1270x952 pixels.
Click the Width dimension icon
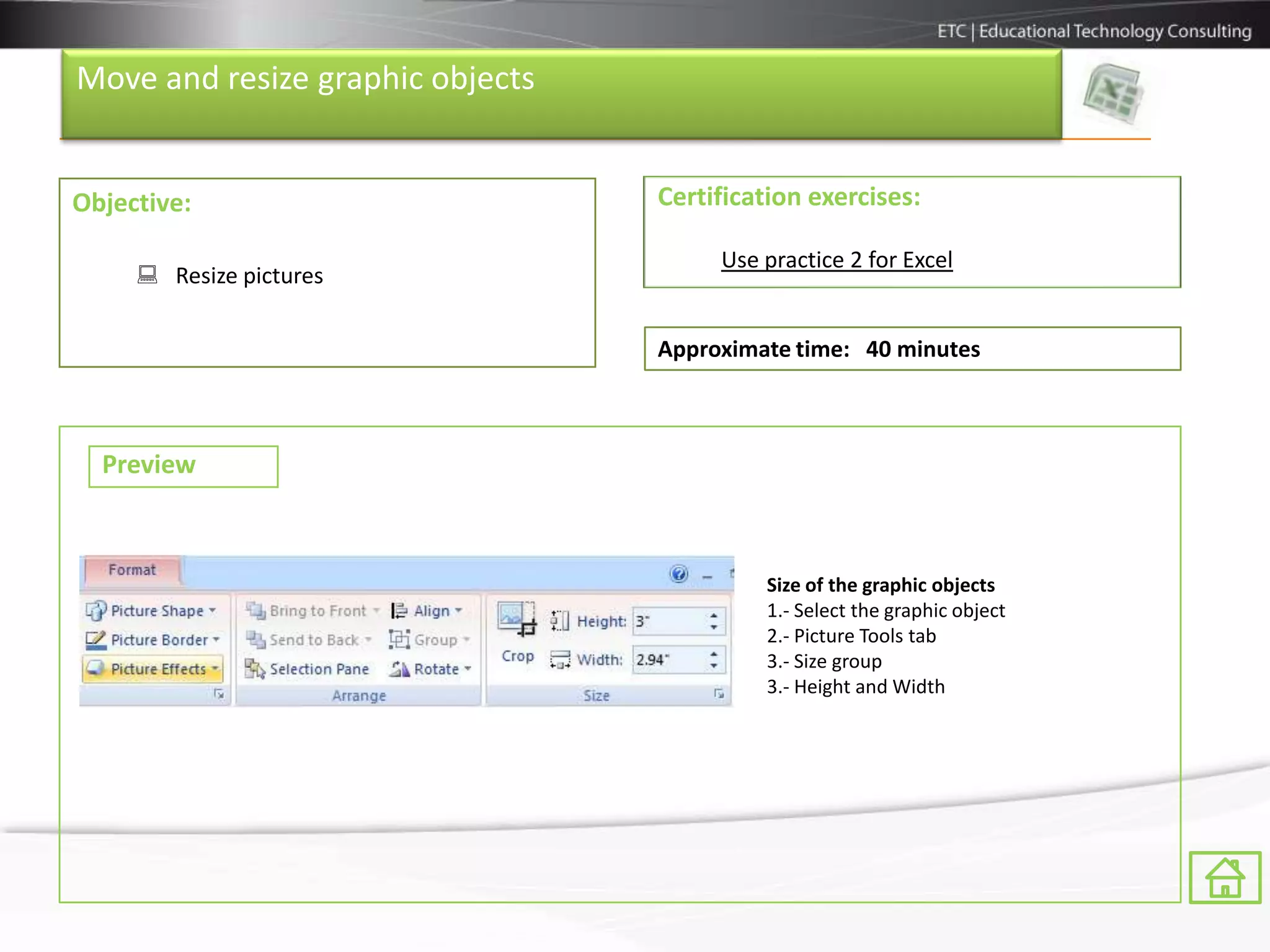[x=560, y=659]
